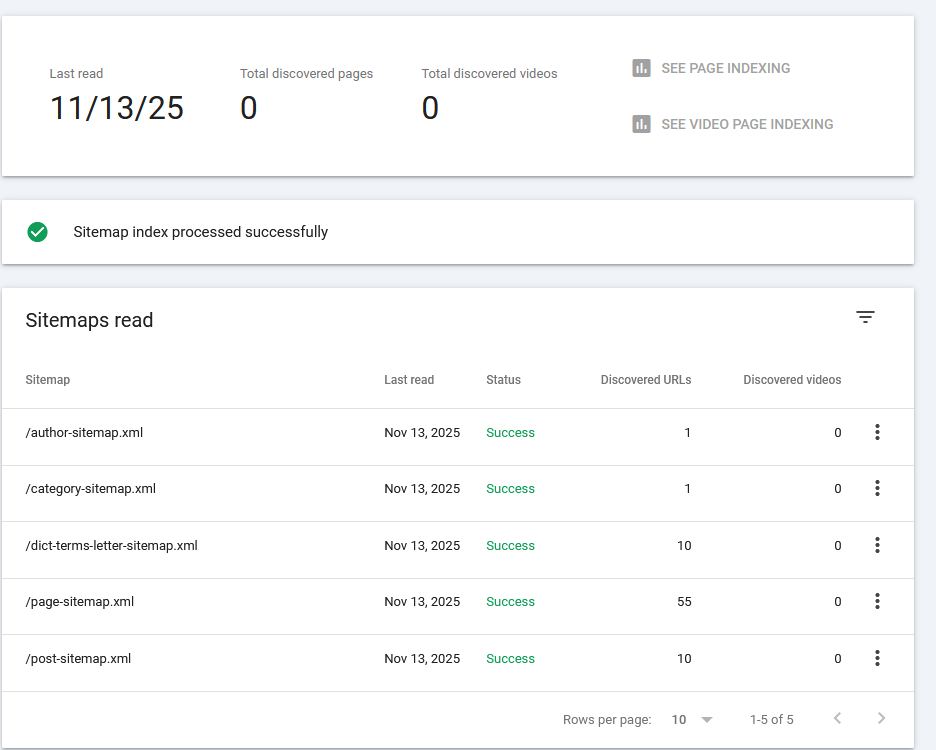Select the /page-sitemap.xml row
The image size is (936, 750).
80,602
